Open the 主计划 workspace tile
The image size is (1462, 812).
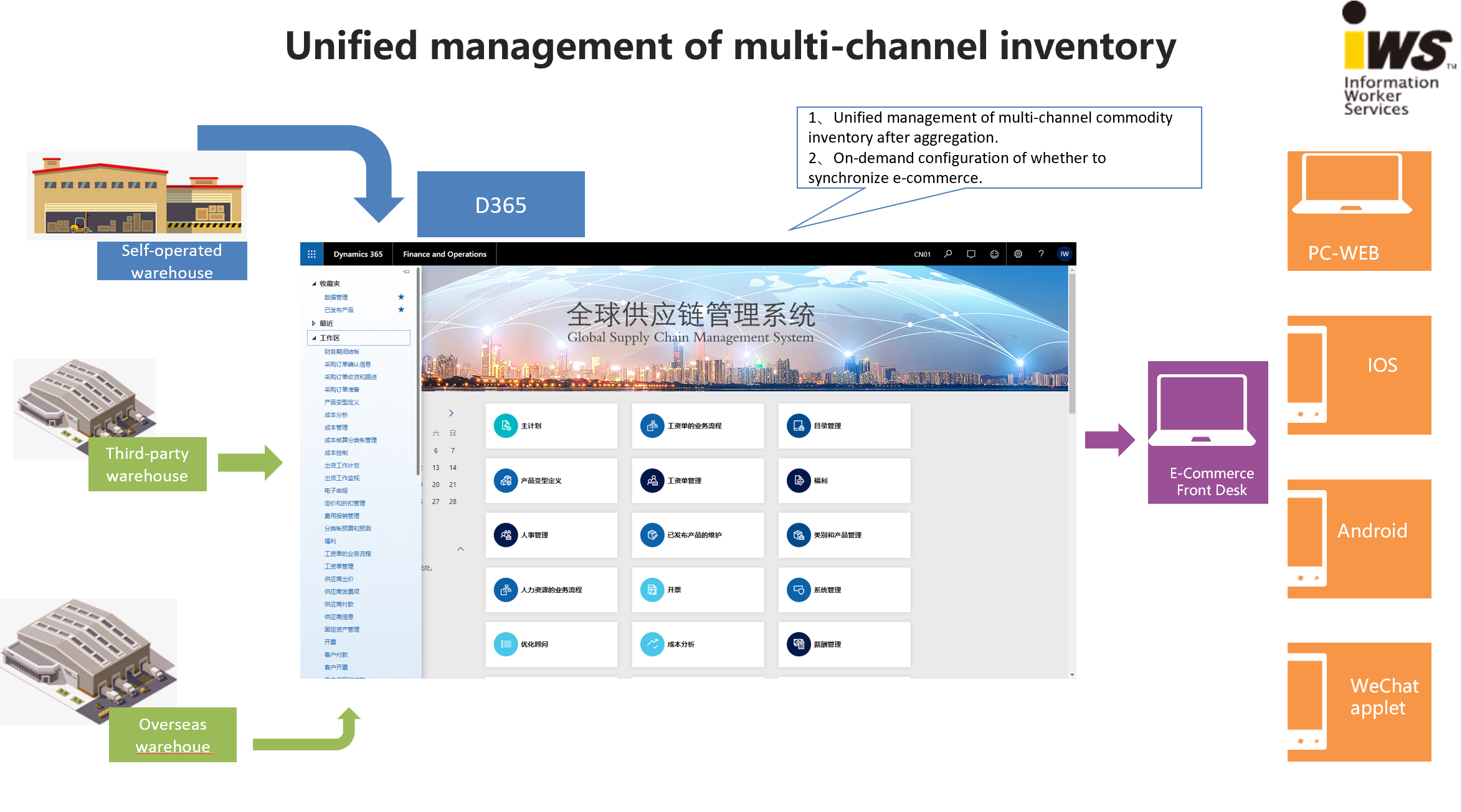click(x=551, y=426)
